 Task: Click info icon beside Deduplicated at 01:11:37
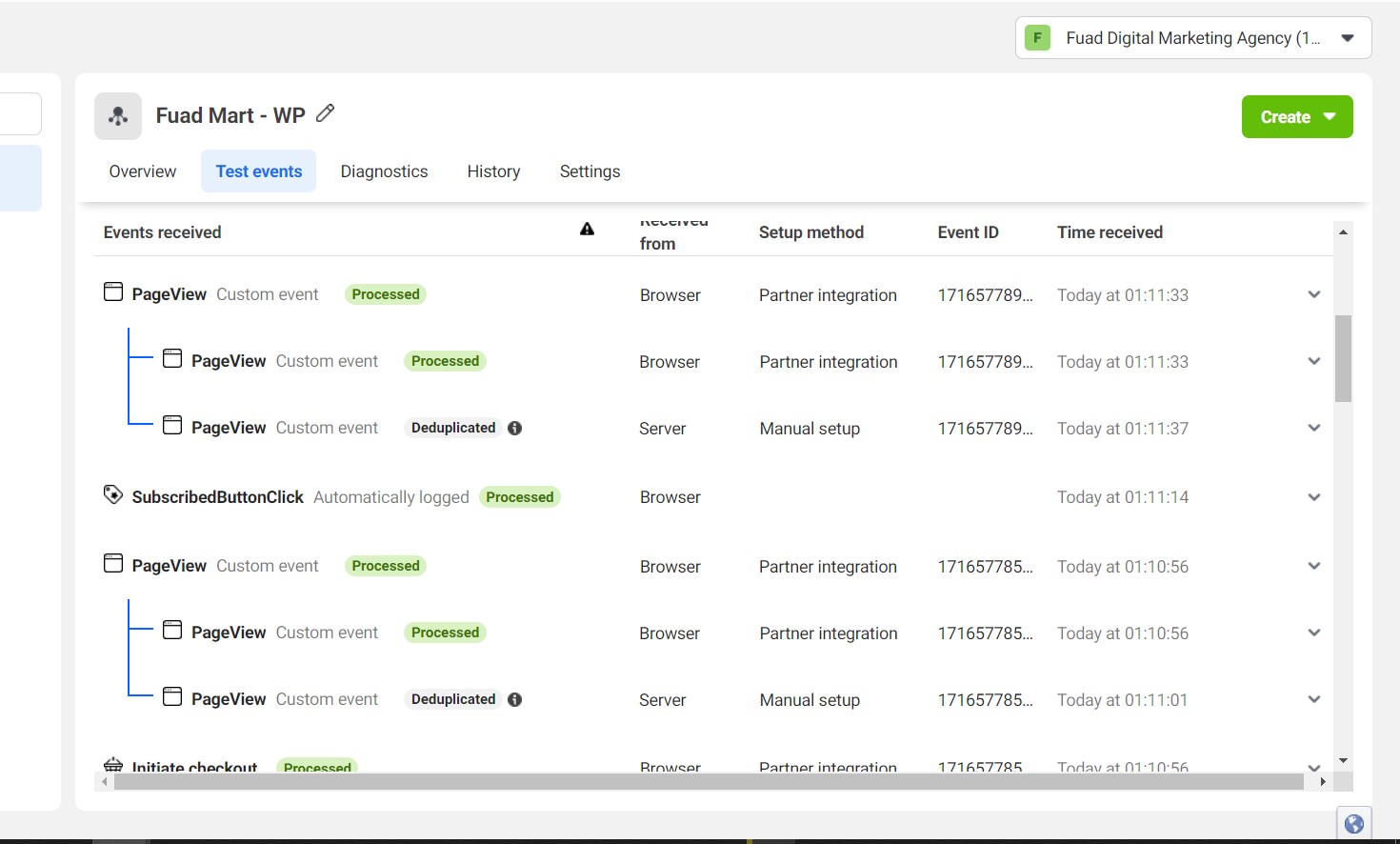(515, 428)
